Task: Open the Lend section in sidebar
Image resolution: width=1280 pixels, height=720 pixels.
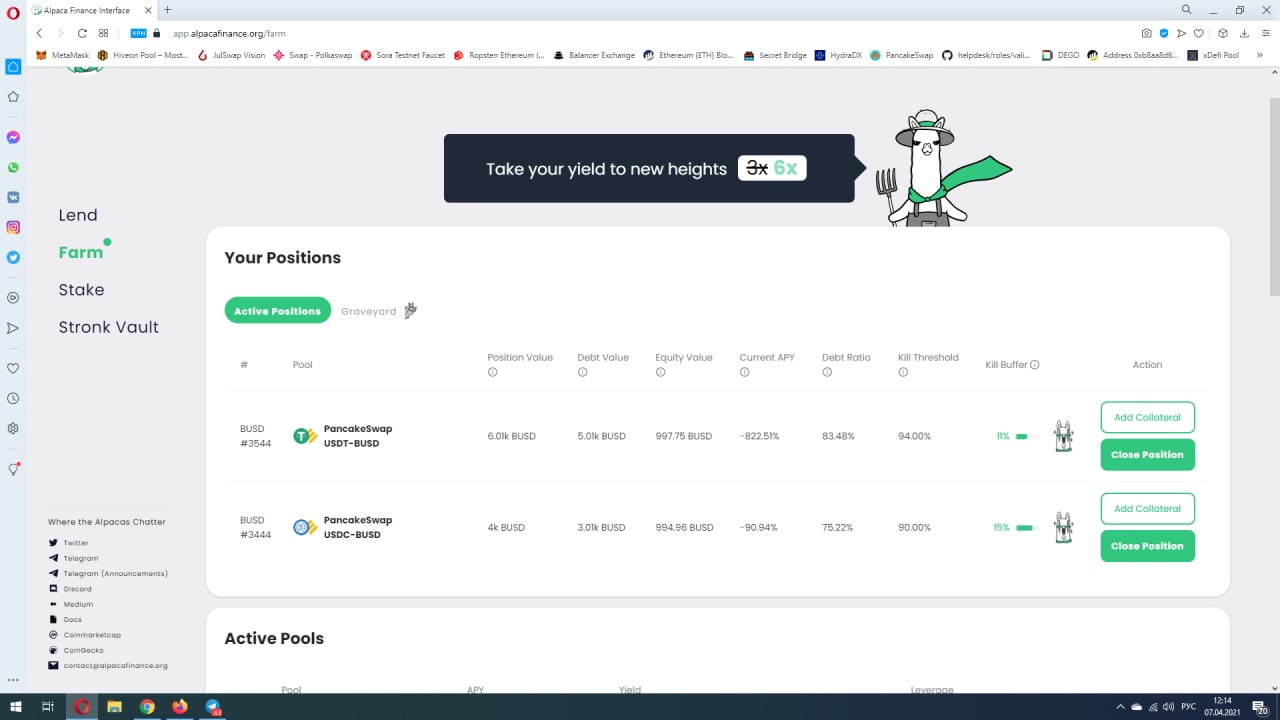Action: 78,215
